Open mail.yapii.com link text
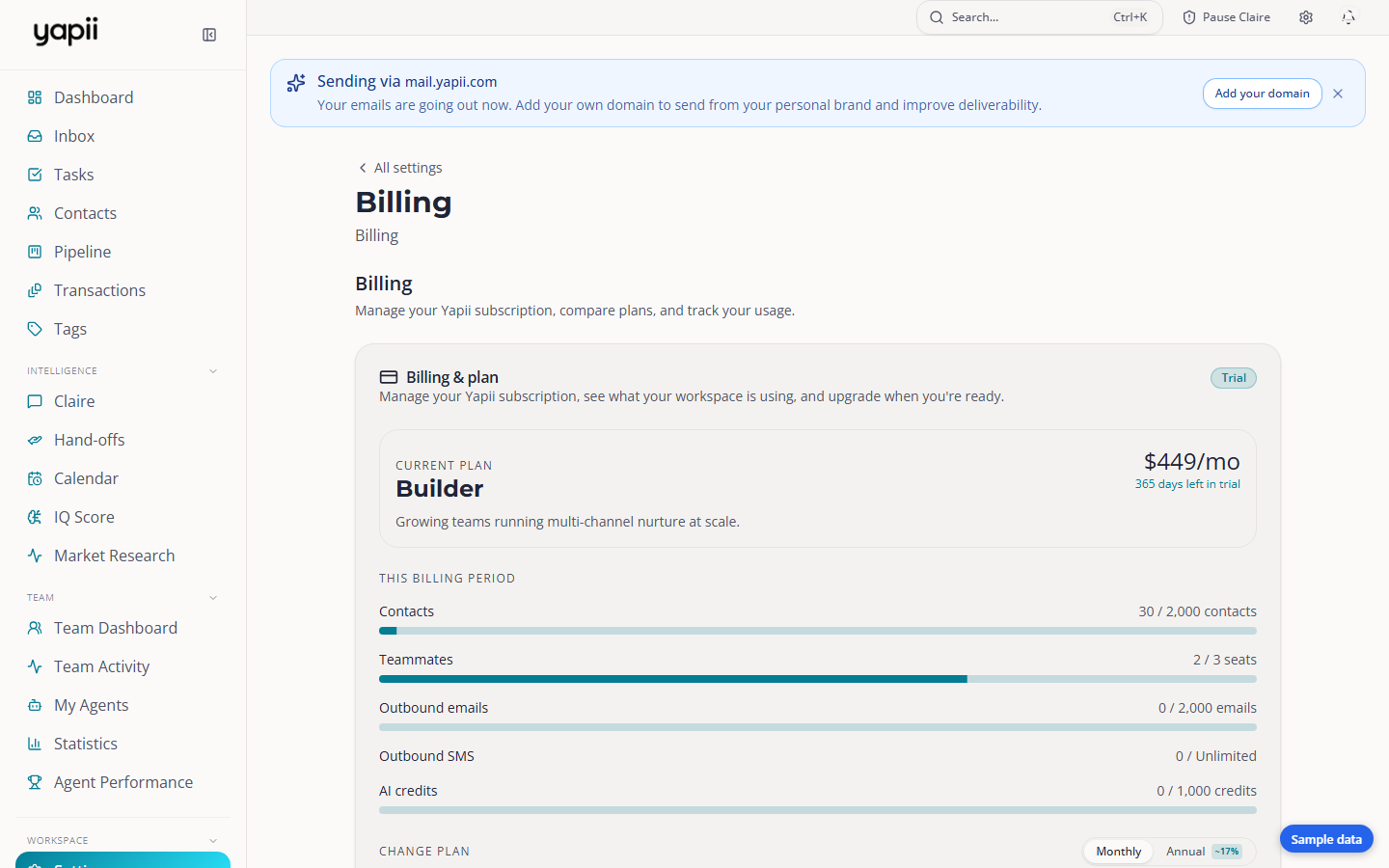 (450, 82)
